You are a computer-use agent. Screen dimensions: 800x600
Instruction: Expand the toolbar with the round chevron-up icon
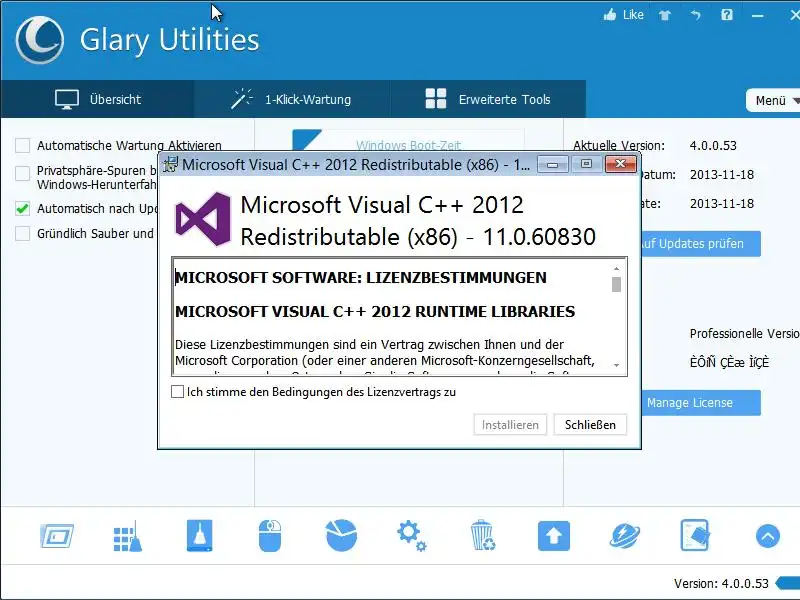tap(767, 536)
